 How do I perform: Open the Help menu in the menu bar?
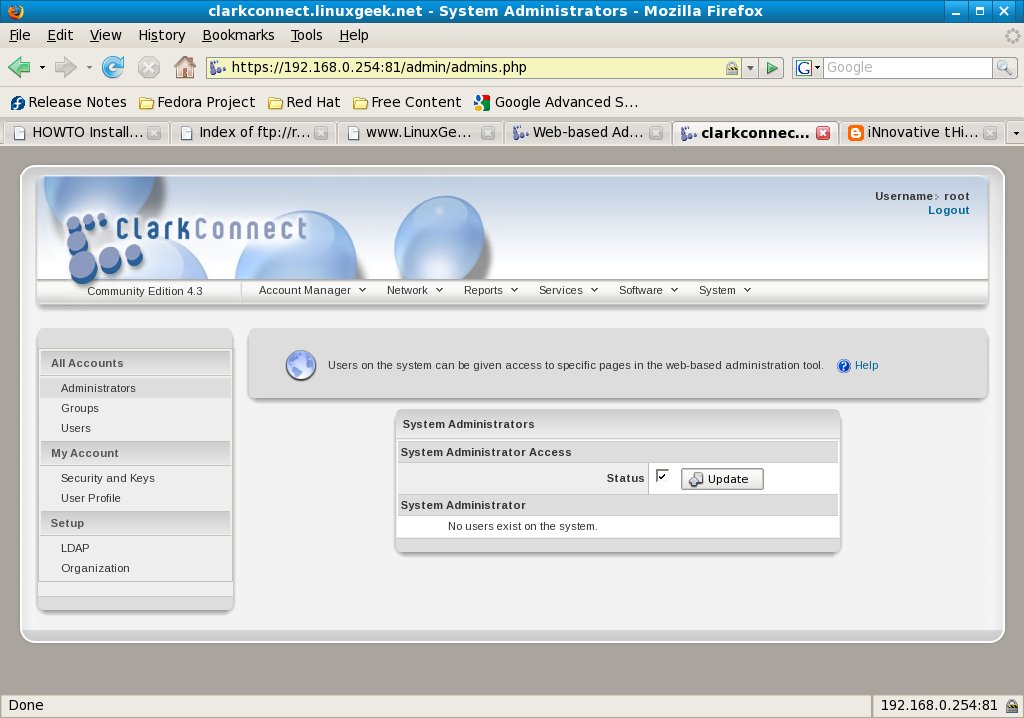point(354,35)
